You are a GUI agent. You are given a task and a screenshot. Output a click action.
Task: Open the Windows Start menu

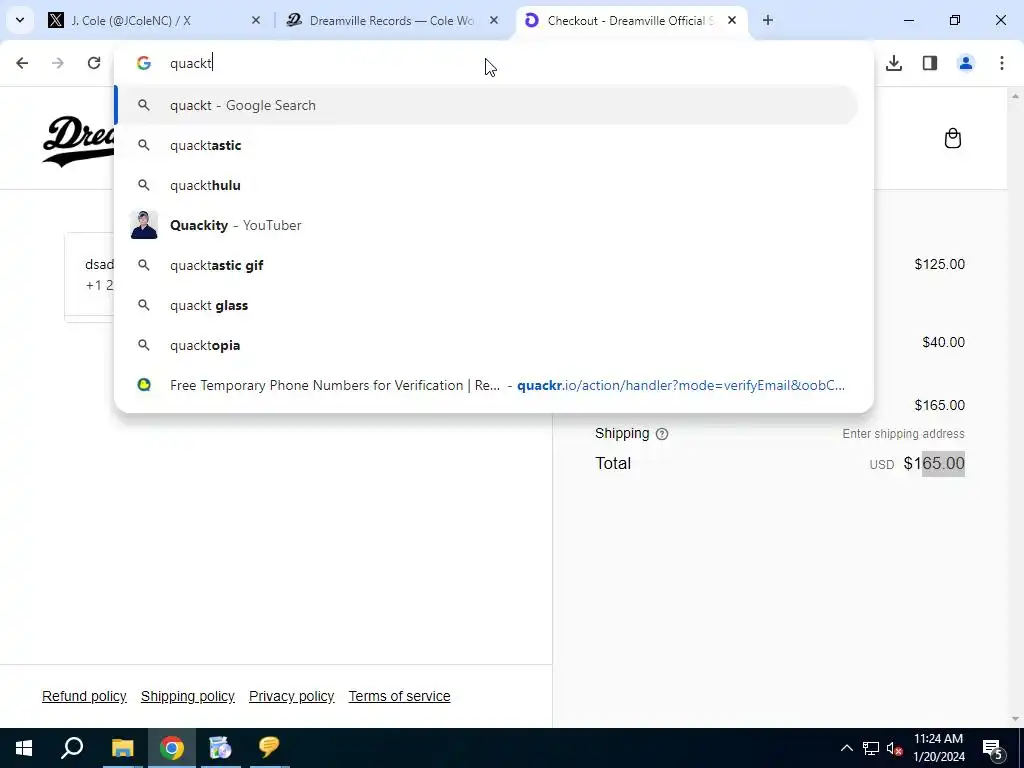coord(24,748)
